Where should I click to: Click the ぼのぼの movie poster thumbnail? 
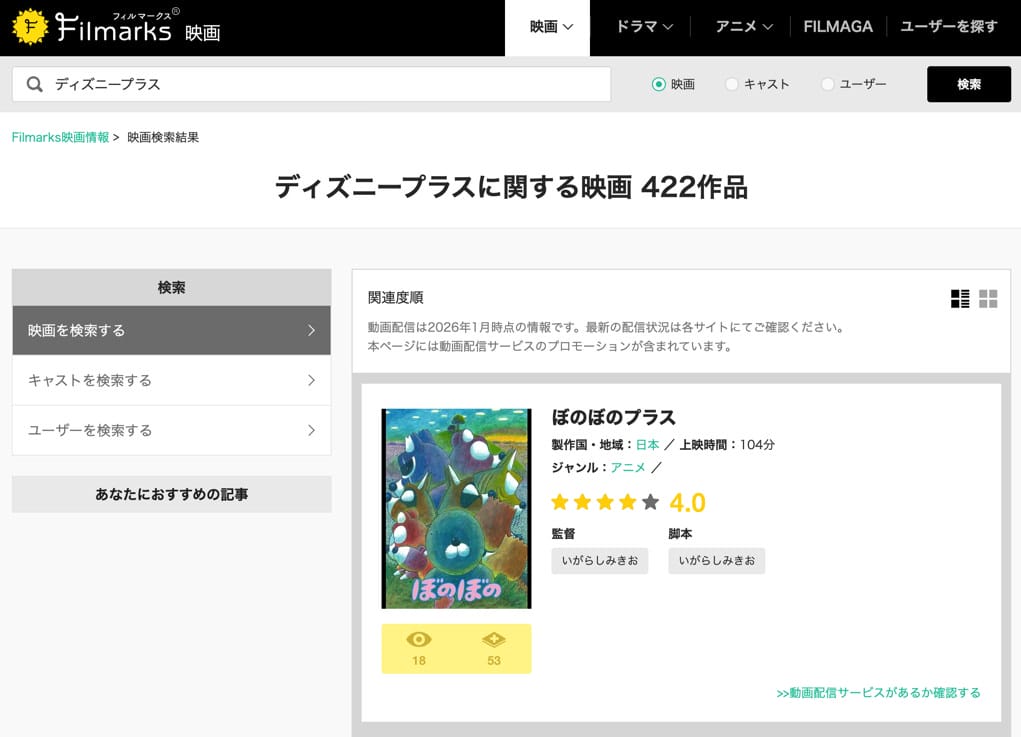[x=456, y=508]
